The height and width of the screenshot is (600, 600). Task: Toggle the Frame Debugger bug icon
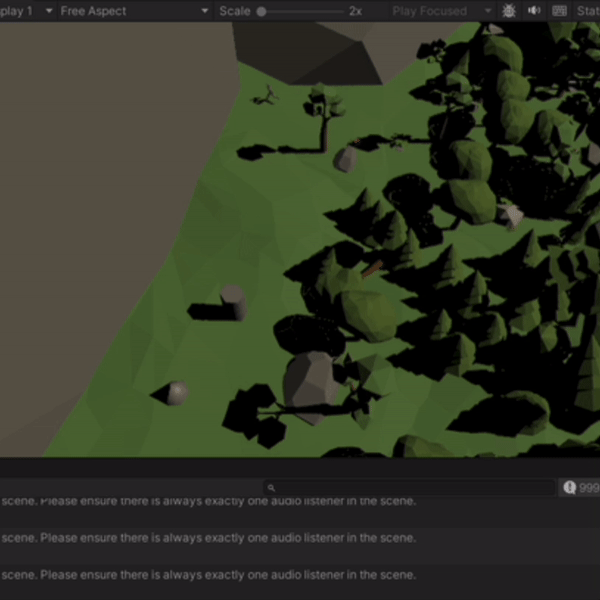pyautogui.click(x=509, y=11)
